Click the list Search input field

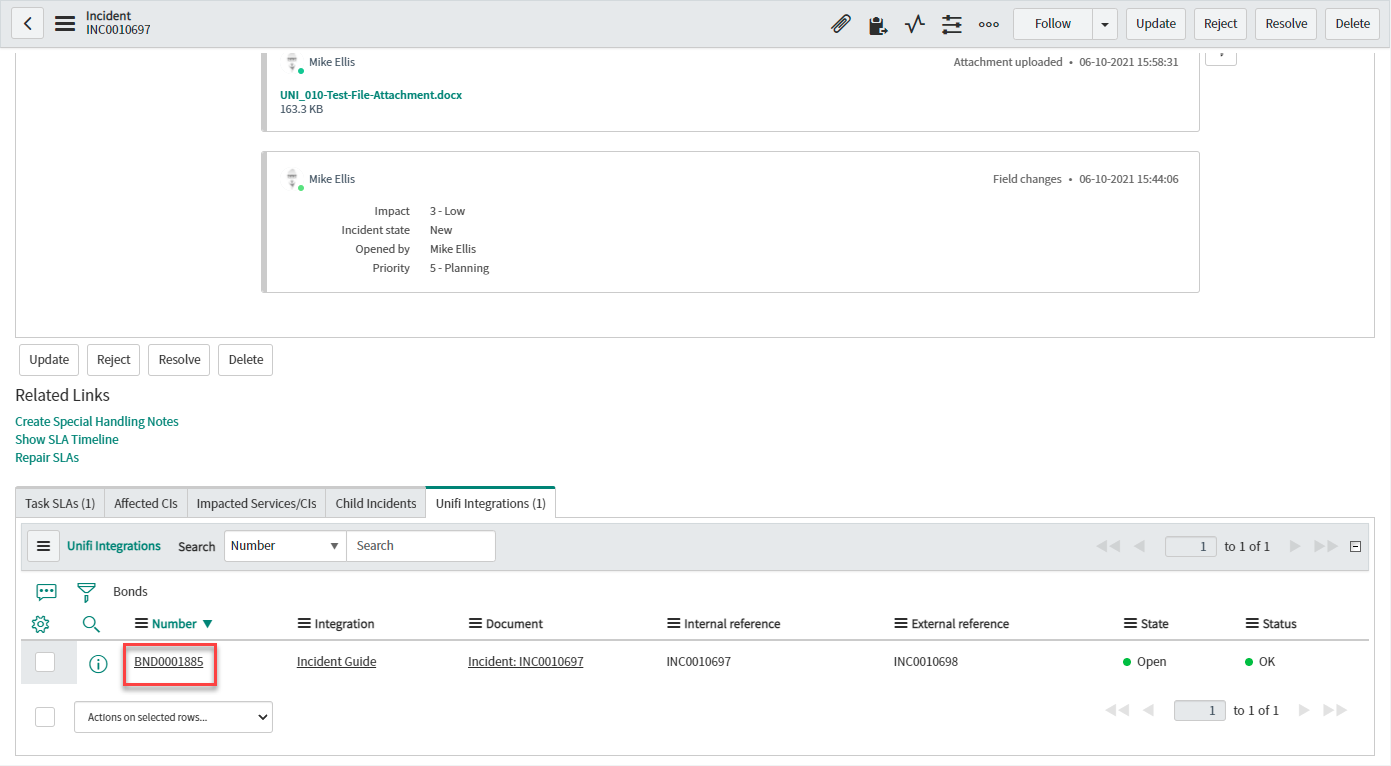[x=420, y=546]
